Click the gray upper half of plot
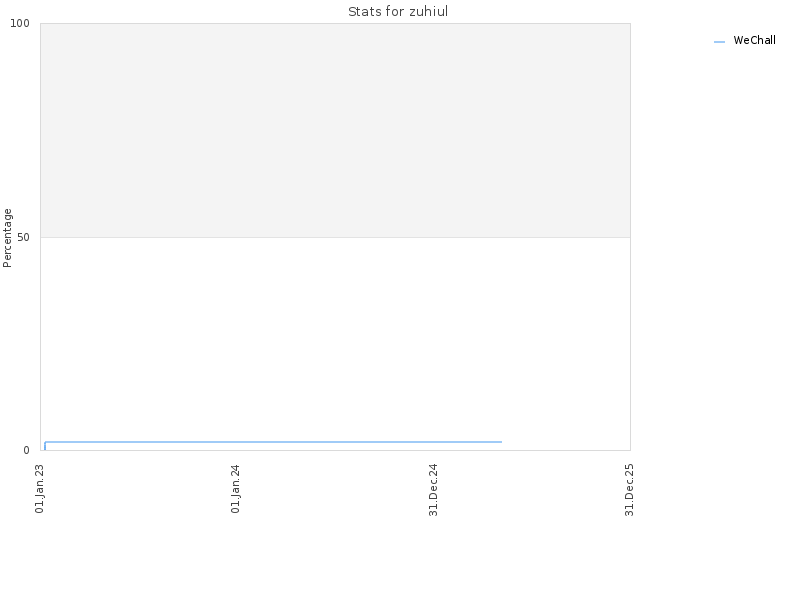The image size is (800, 600). (335, 131)
